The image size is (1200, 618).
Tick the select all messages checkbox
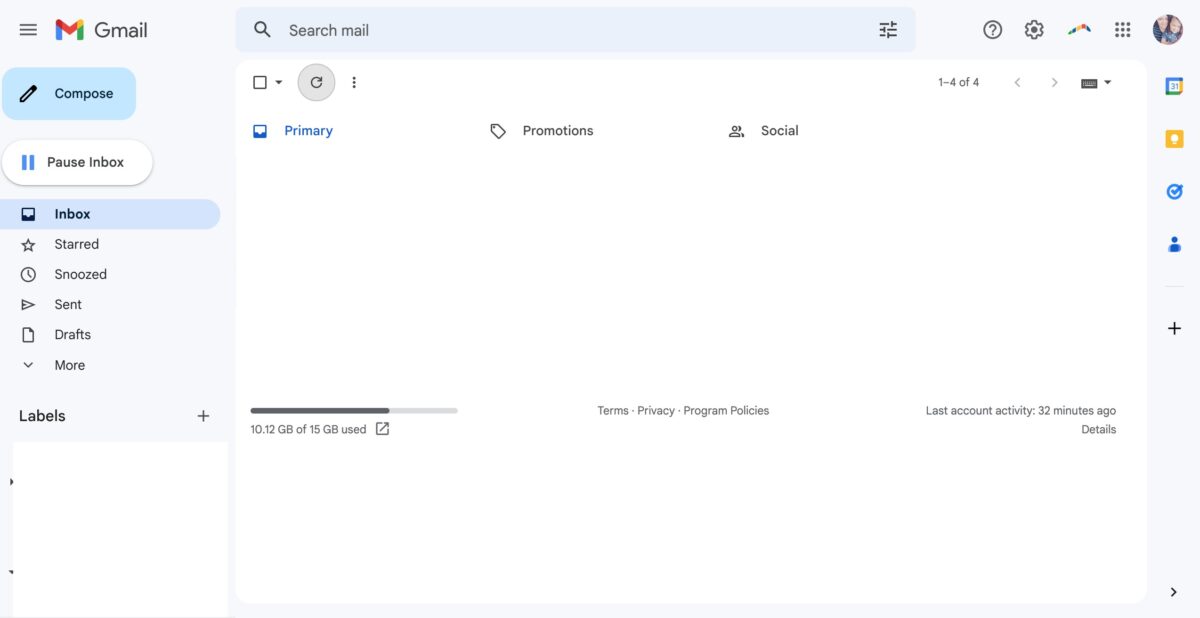260,82
